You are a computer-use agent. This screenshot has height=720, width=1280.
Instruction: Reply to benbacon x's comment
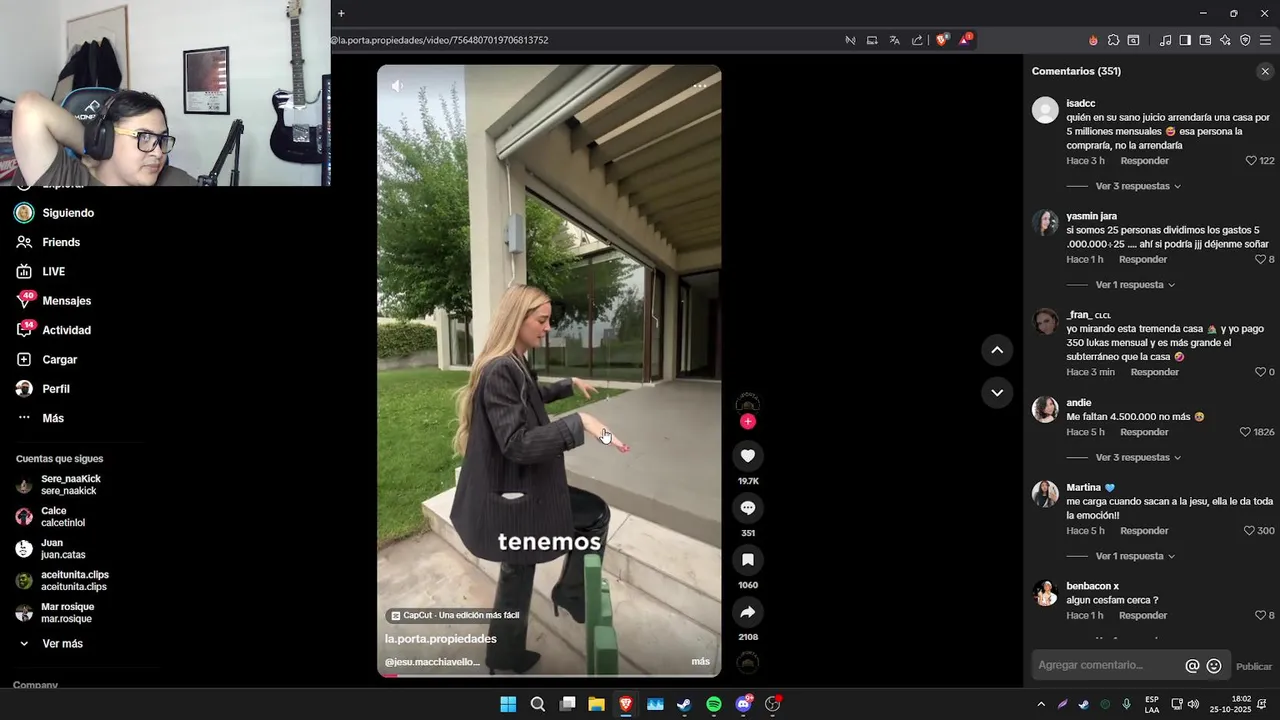(x=1143, y=615)
